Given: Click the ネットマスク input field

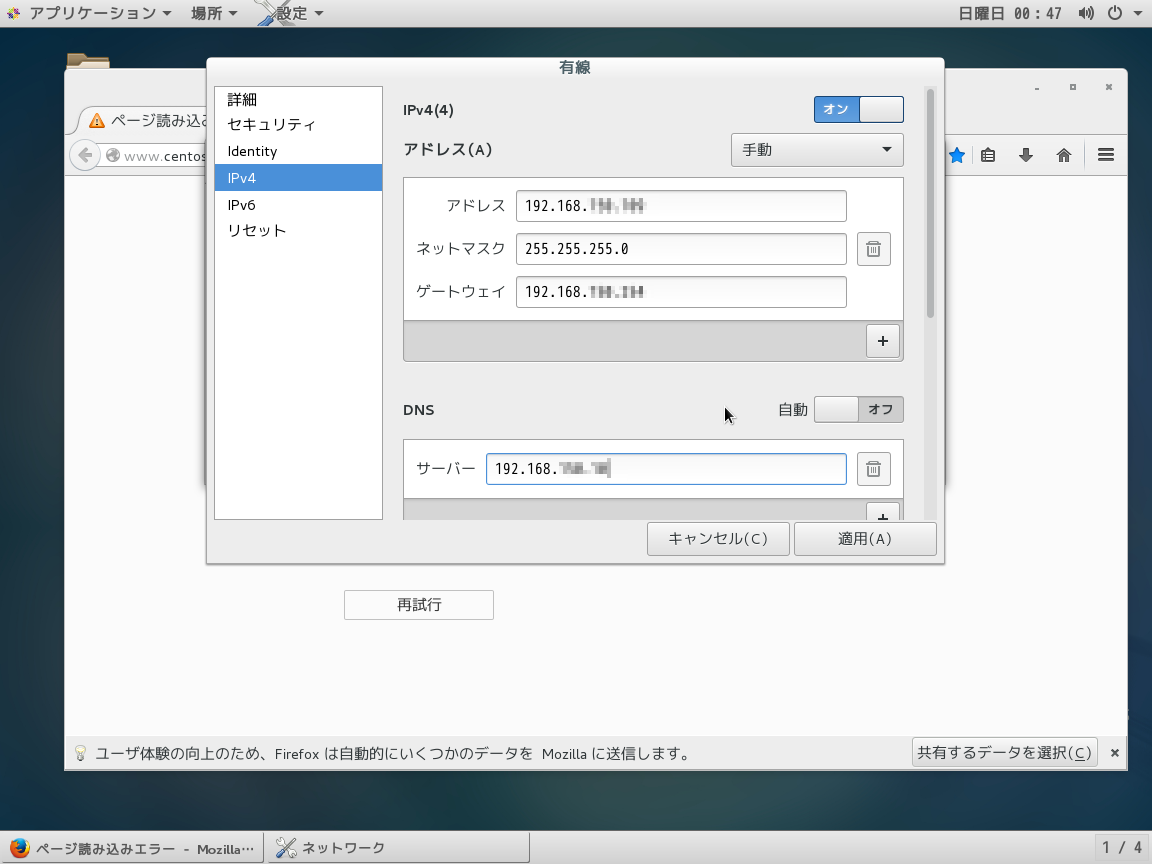Looking at the screenshot, I should [681, 249].
